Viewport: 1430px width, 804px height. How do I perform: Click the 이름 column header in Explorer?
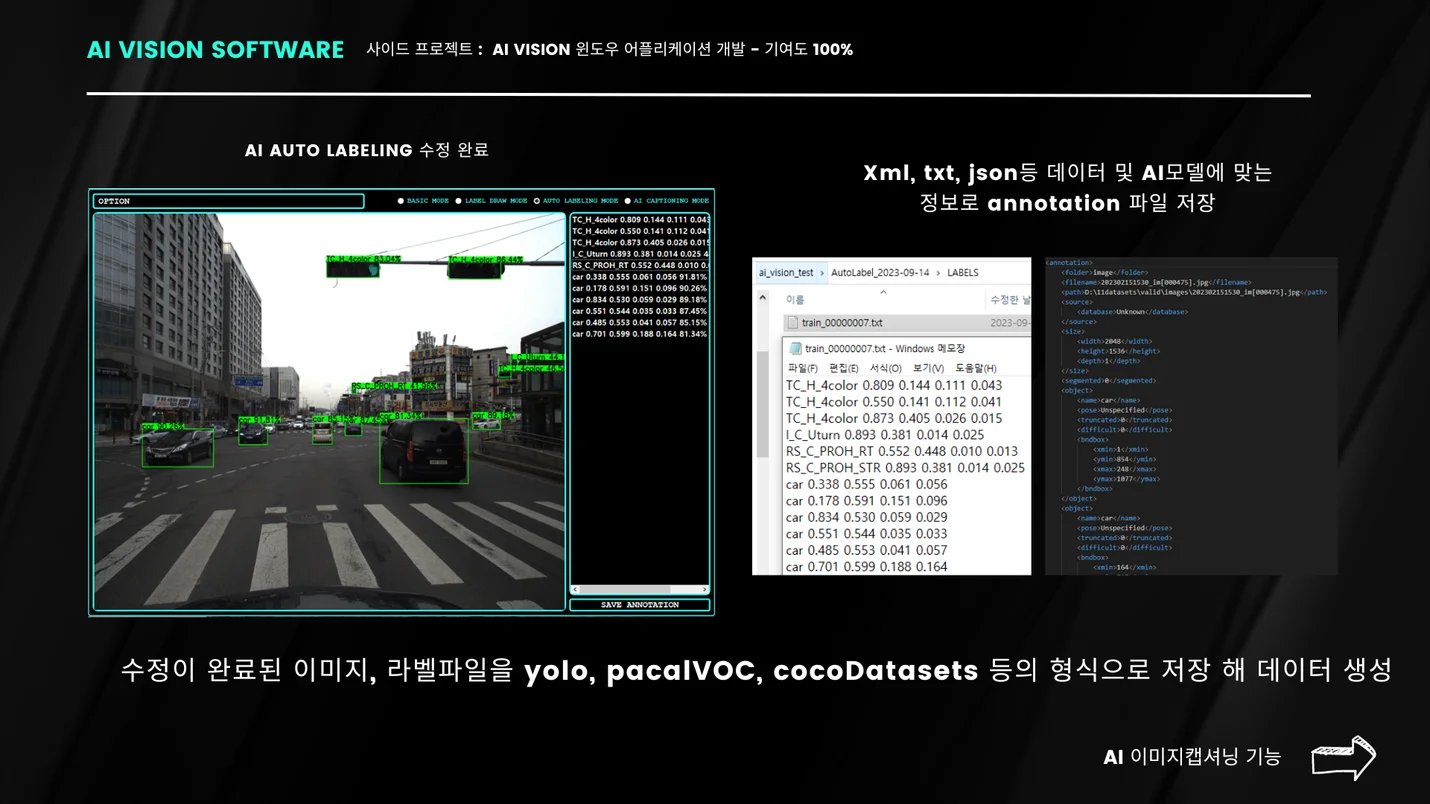795,299
